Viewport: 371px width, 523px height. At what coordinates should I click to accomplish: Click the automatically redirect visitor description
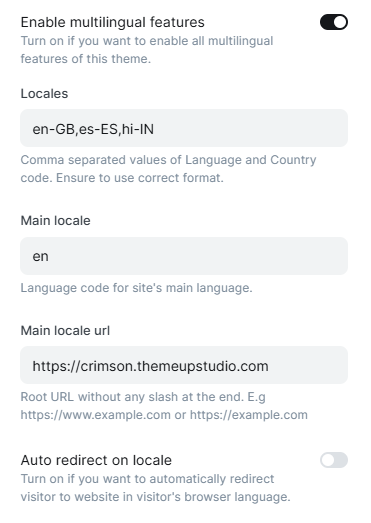(155, 488)
